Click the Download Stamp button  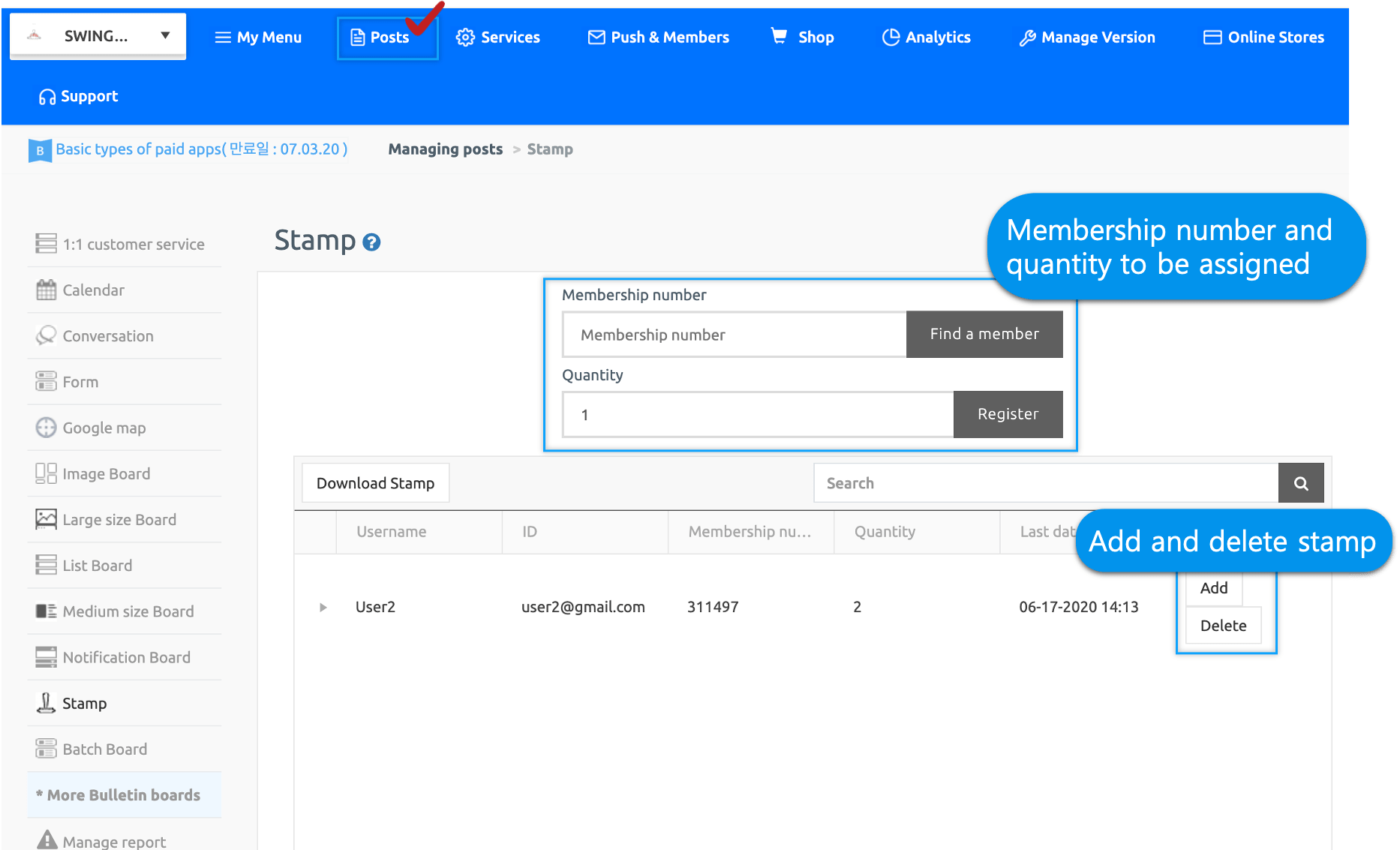[375, 483]
